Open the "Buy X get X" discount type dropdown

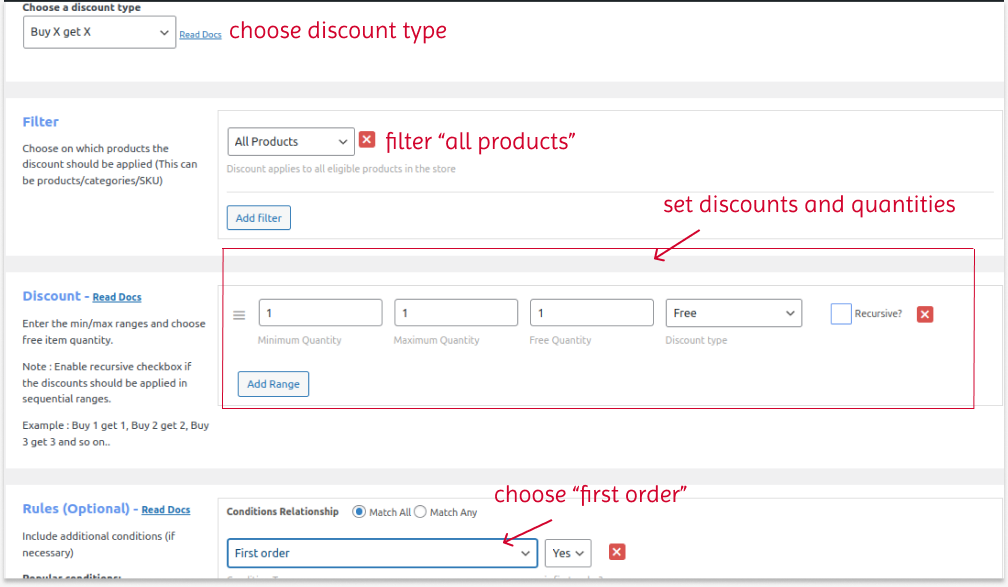point(99,32)
